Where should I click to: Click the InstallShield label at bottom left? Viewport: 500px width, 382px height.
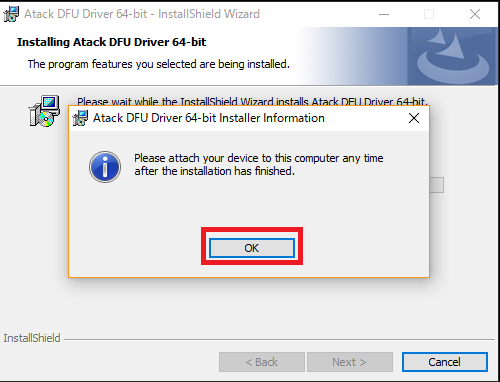32,338
